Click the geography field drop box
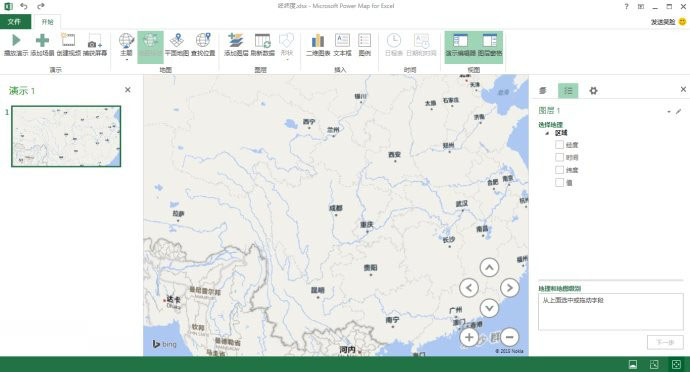 (x=611, y=312)
